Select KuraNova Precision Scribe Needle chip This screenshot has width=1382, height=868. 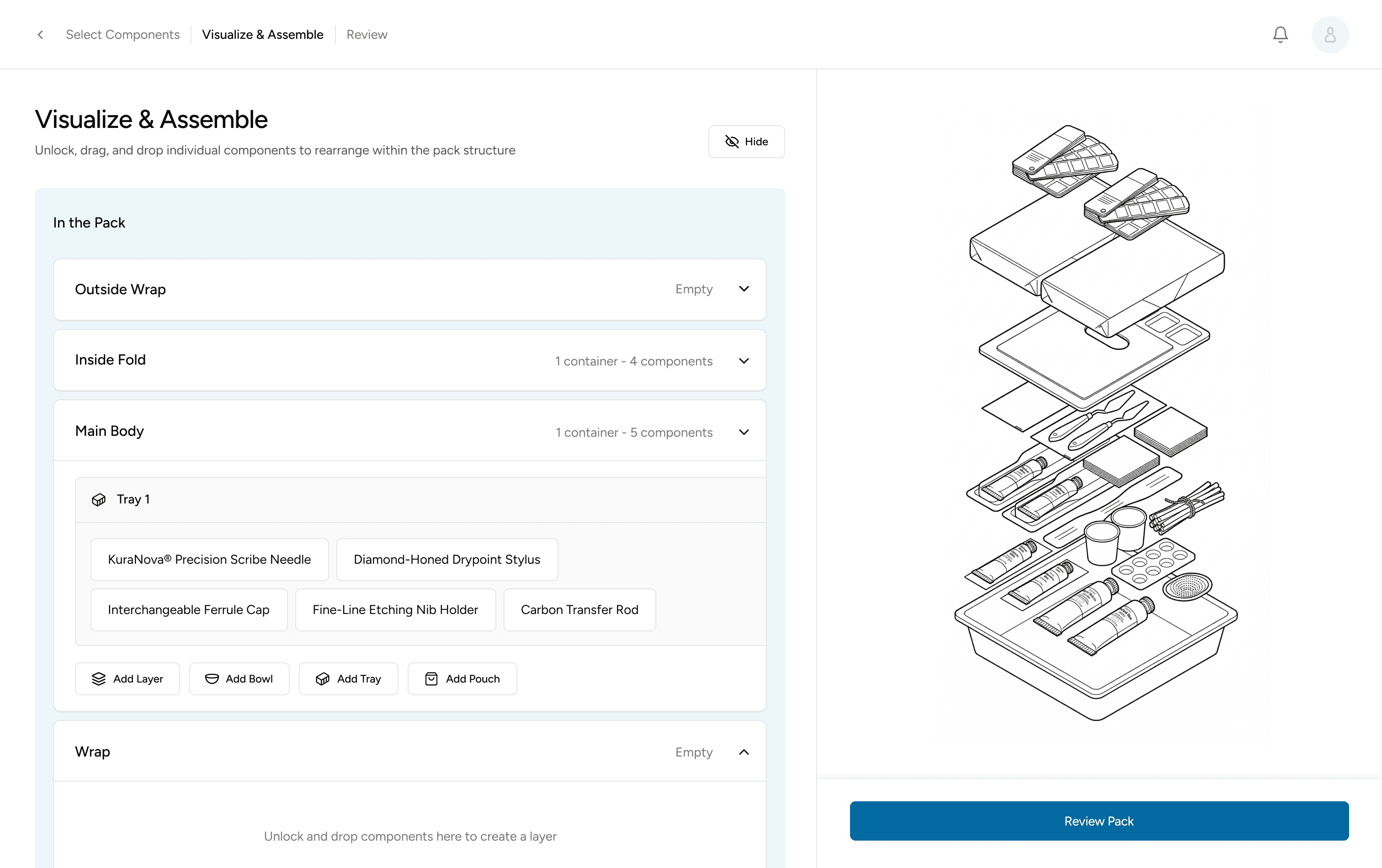point(209,559)
